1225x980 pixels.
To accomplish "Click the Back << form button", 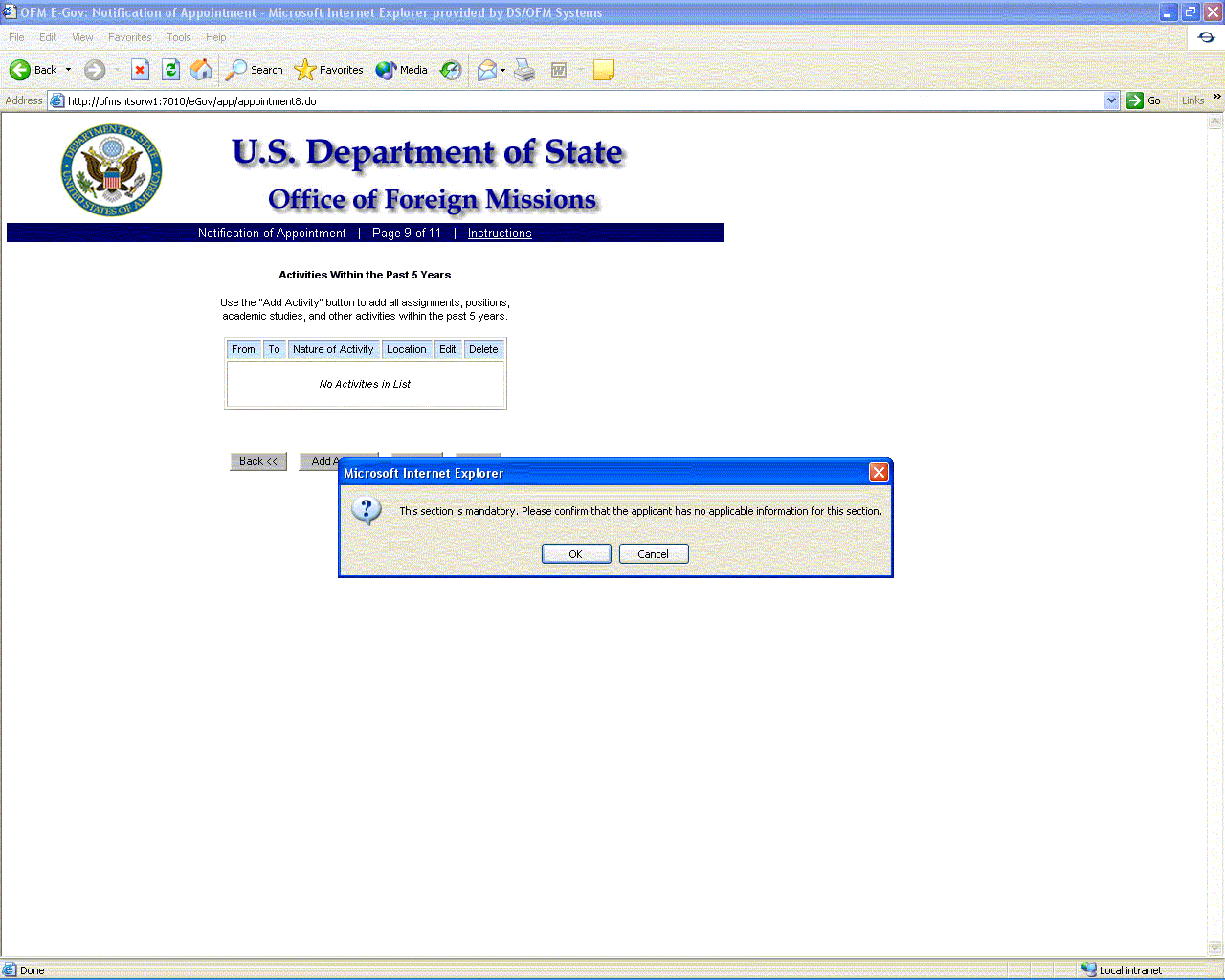I will point(258,461).
